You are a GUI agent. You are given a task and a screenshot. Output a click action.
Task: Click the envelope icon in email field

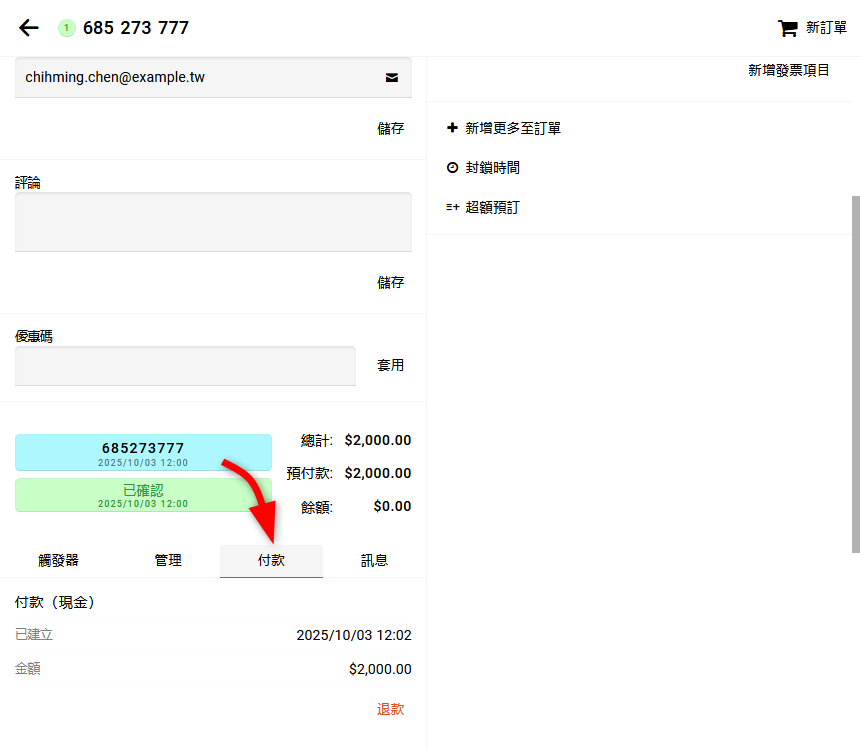(391, 77)
